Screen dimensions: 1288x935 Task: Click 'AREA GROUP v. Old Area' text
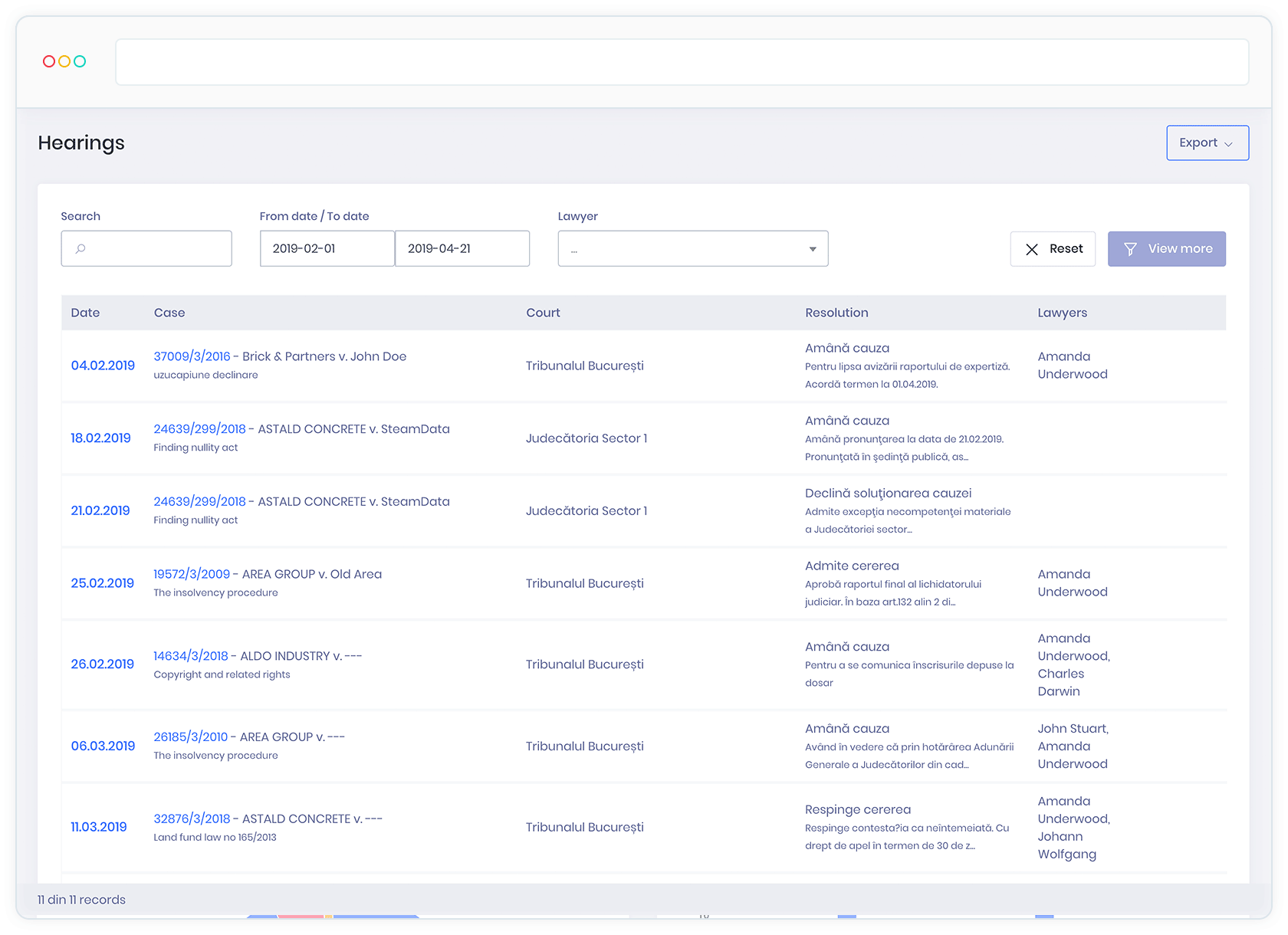pyautogui.click(x=312, y=574)
